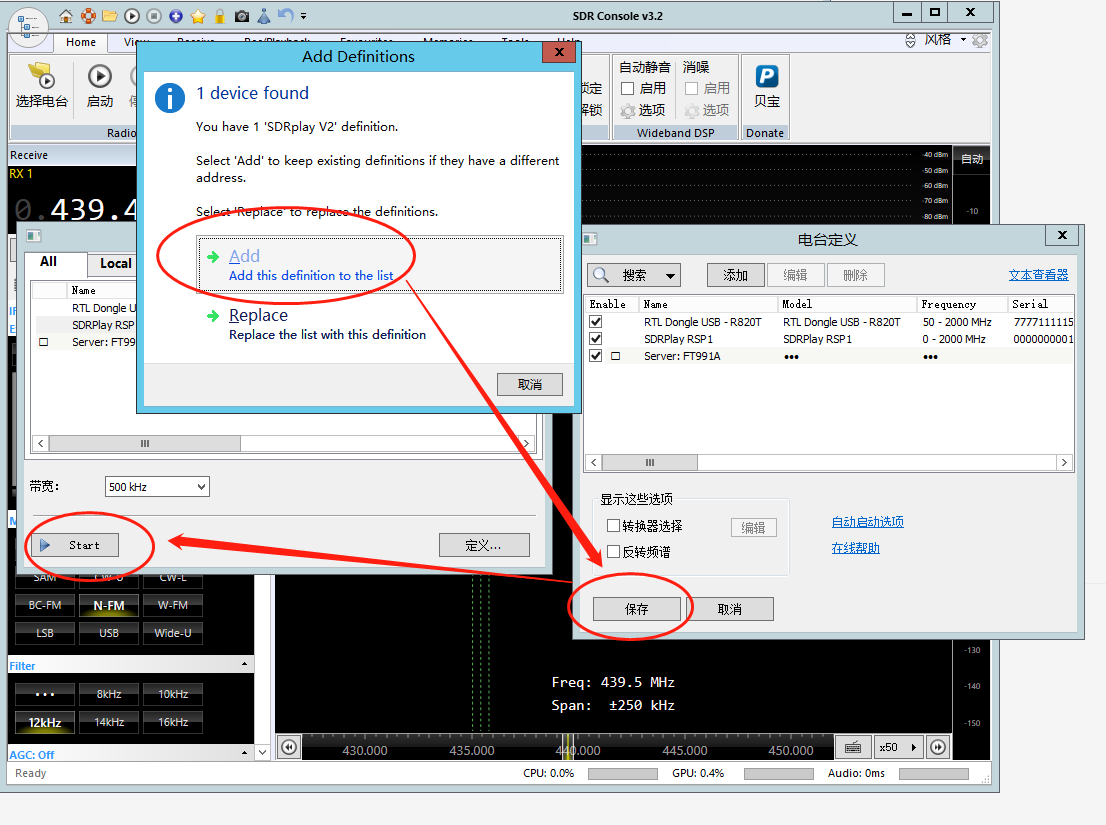
Task: Click the ribbon collapse icon left of 风格
Action: [911, 40]
